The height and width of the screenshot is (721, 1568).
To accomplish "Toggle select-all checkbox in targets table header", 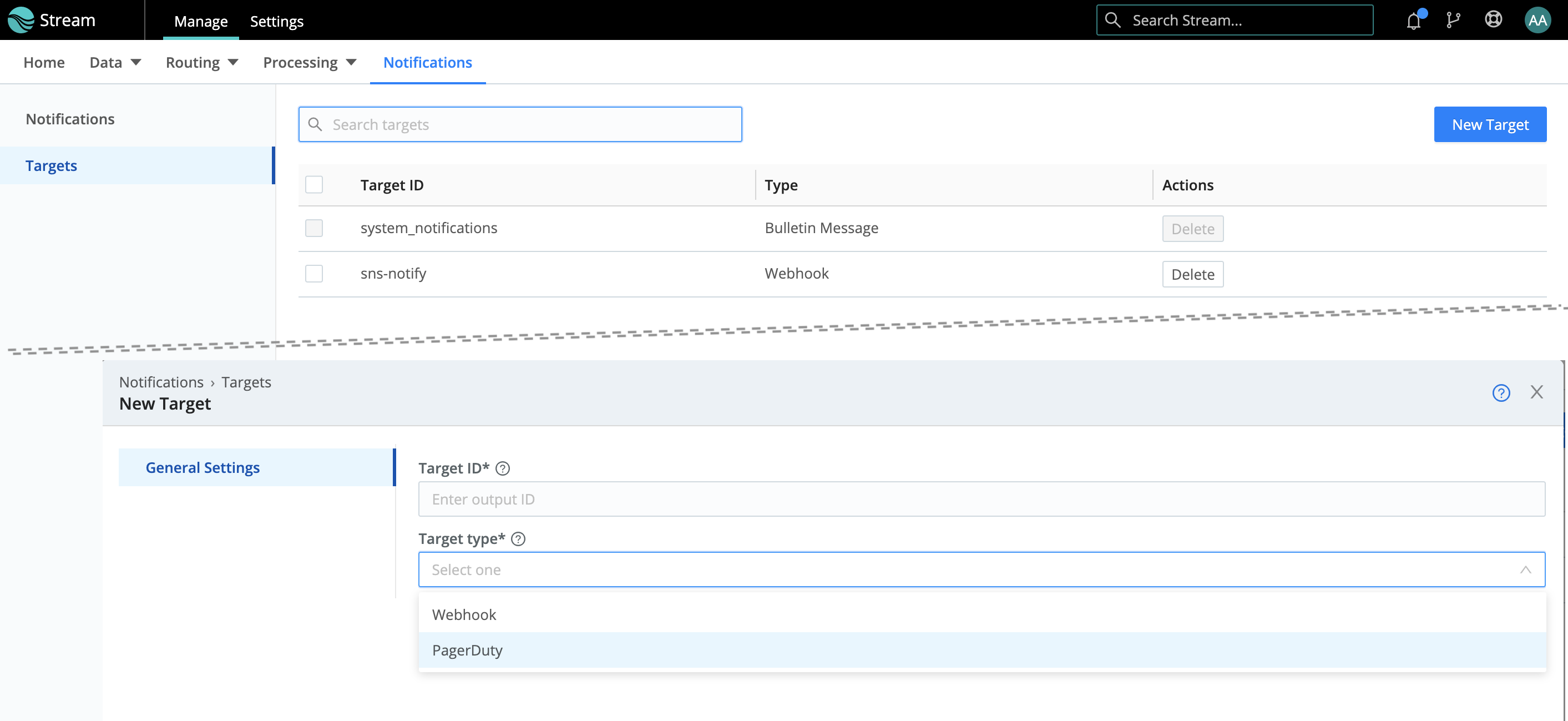I will (314, 184).
